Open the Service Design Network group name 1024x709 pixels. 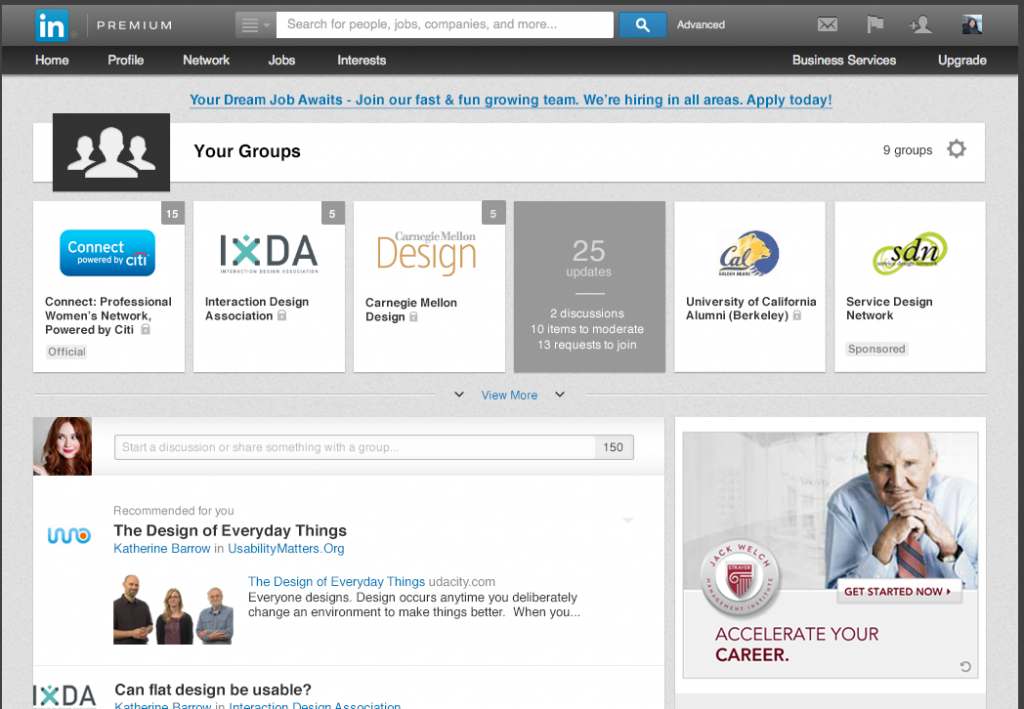tap(889, 308)
